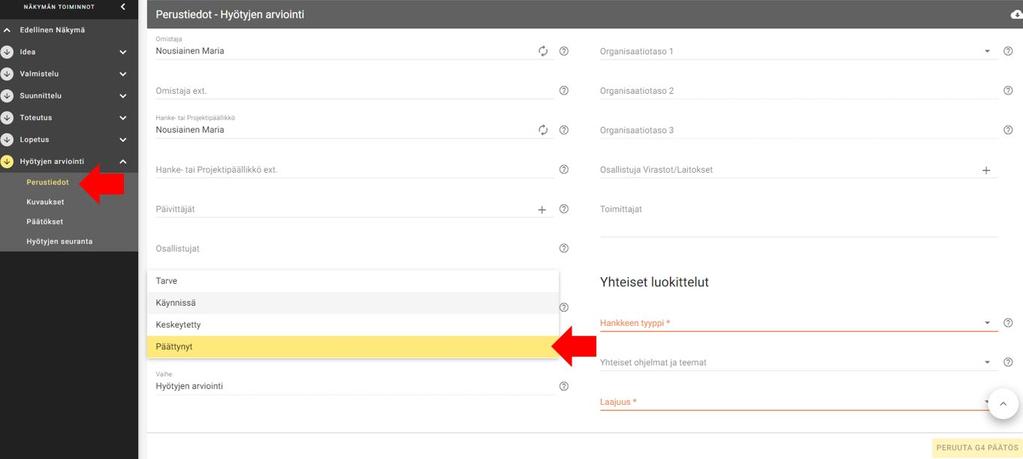Click the Vaihe value Hyötyjen arviointi
Image resolution: width=1023 pixels, height=459 pixels.
pyautogui.click(x=189, y=386)
